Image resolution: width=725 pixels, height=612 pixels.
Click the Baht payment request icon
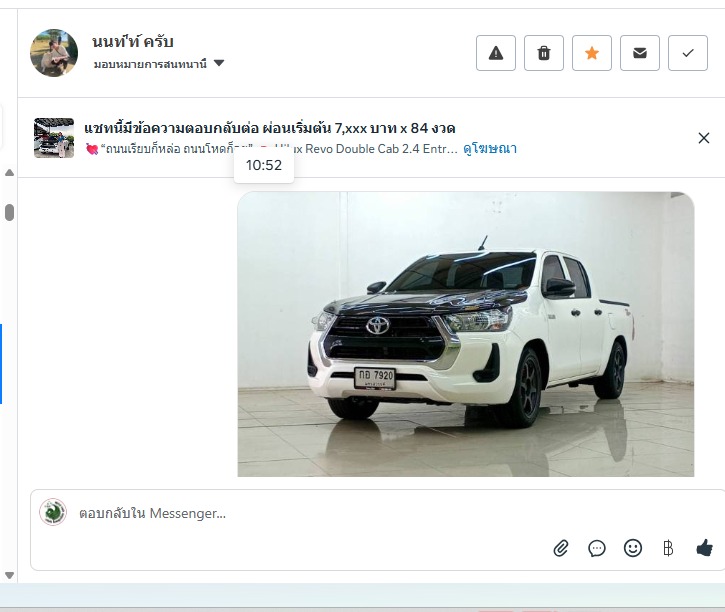668,549
